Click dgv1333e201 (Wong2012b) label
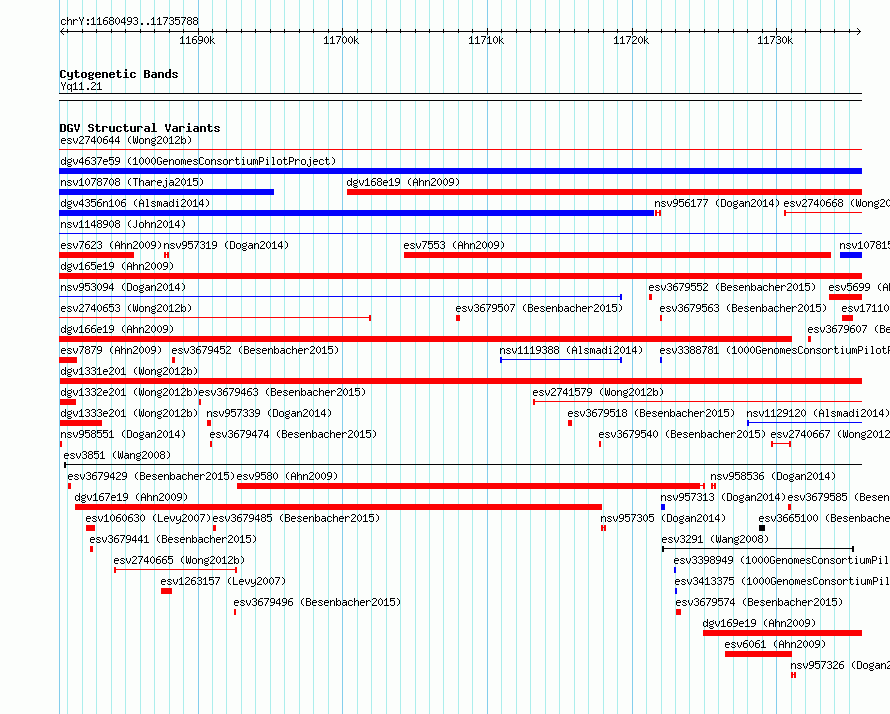This screenshot has width=890, height=714. (129, 413)
